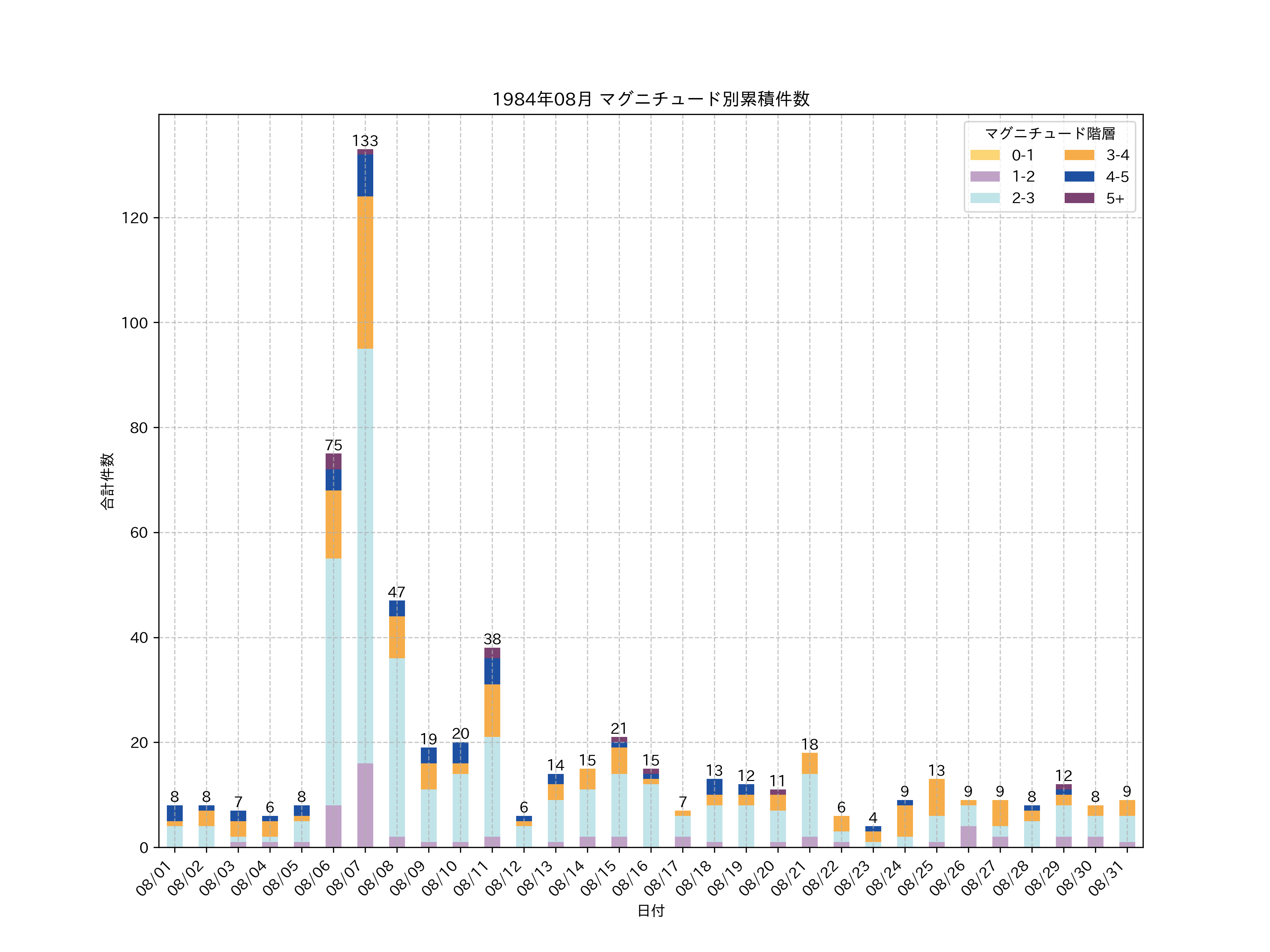Screen dimensions: 1270x952
Task: Click the y-axis tick label 100
Action: (x=134, y=323)
